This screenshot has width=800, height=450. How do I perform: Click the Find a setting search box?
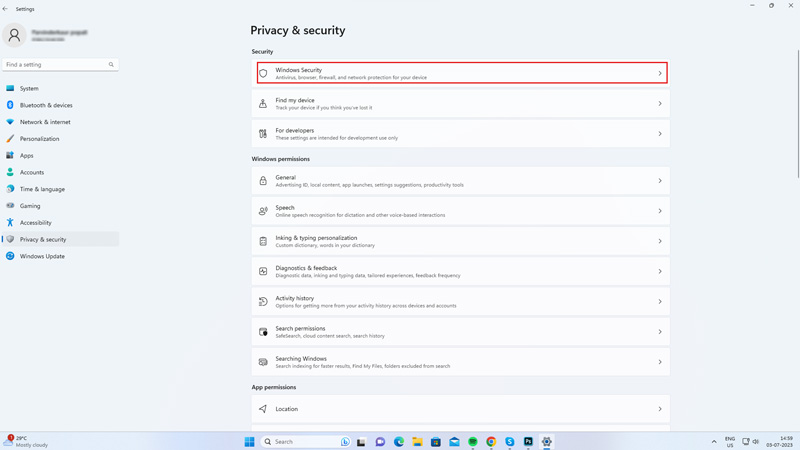point(60,65)
